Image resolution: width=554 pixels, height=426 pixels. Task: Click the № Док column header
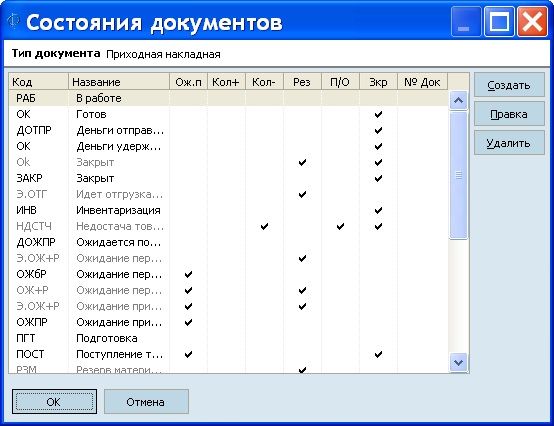point(422,82)
